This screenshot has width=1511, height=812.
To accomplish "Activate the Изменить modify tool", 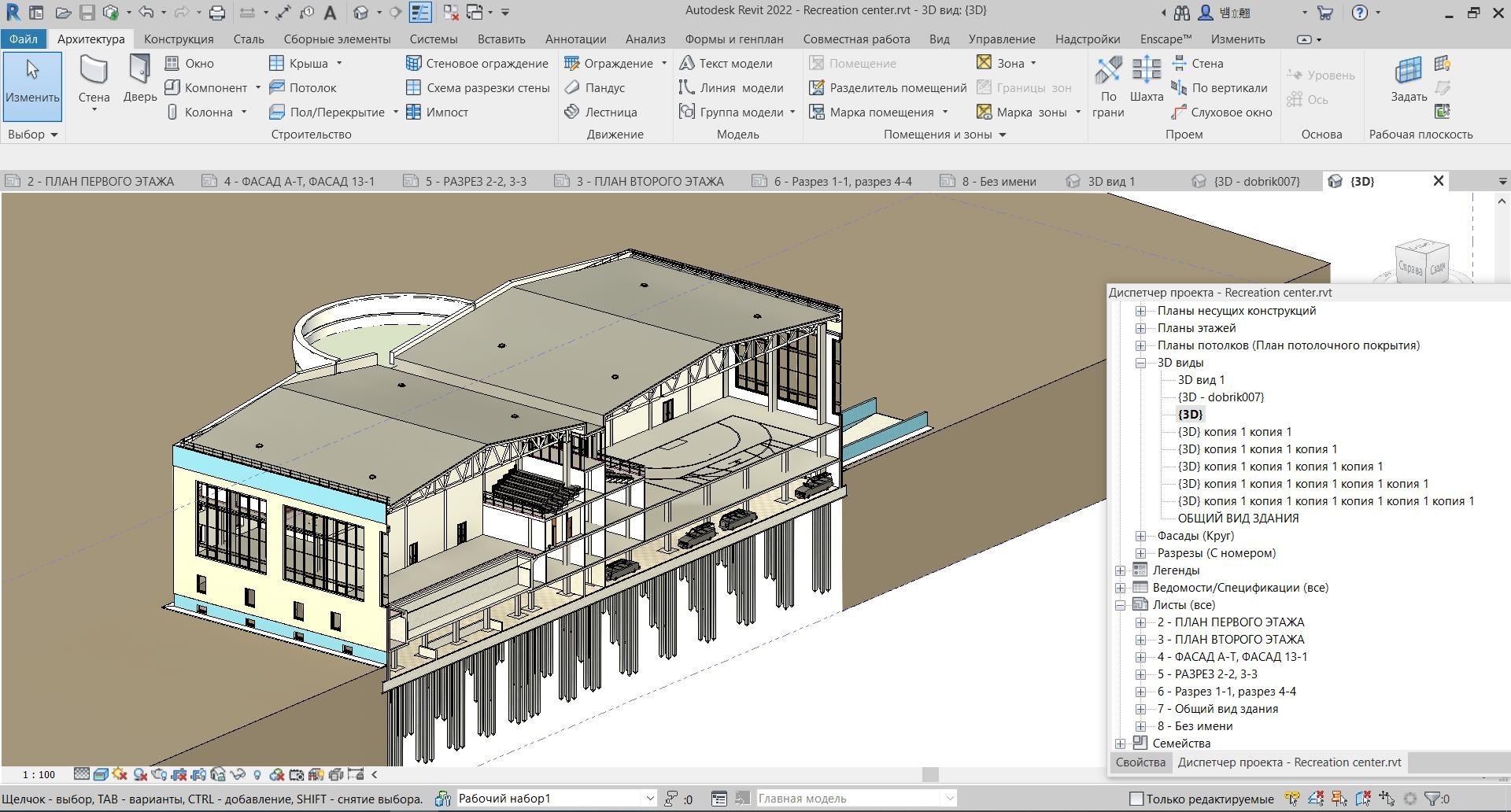I will point(32,85).
